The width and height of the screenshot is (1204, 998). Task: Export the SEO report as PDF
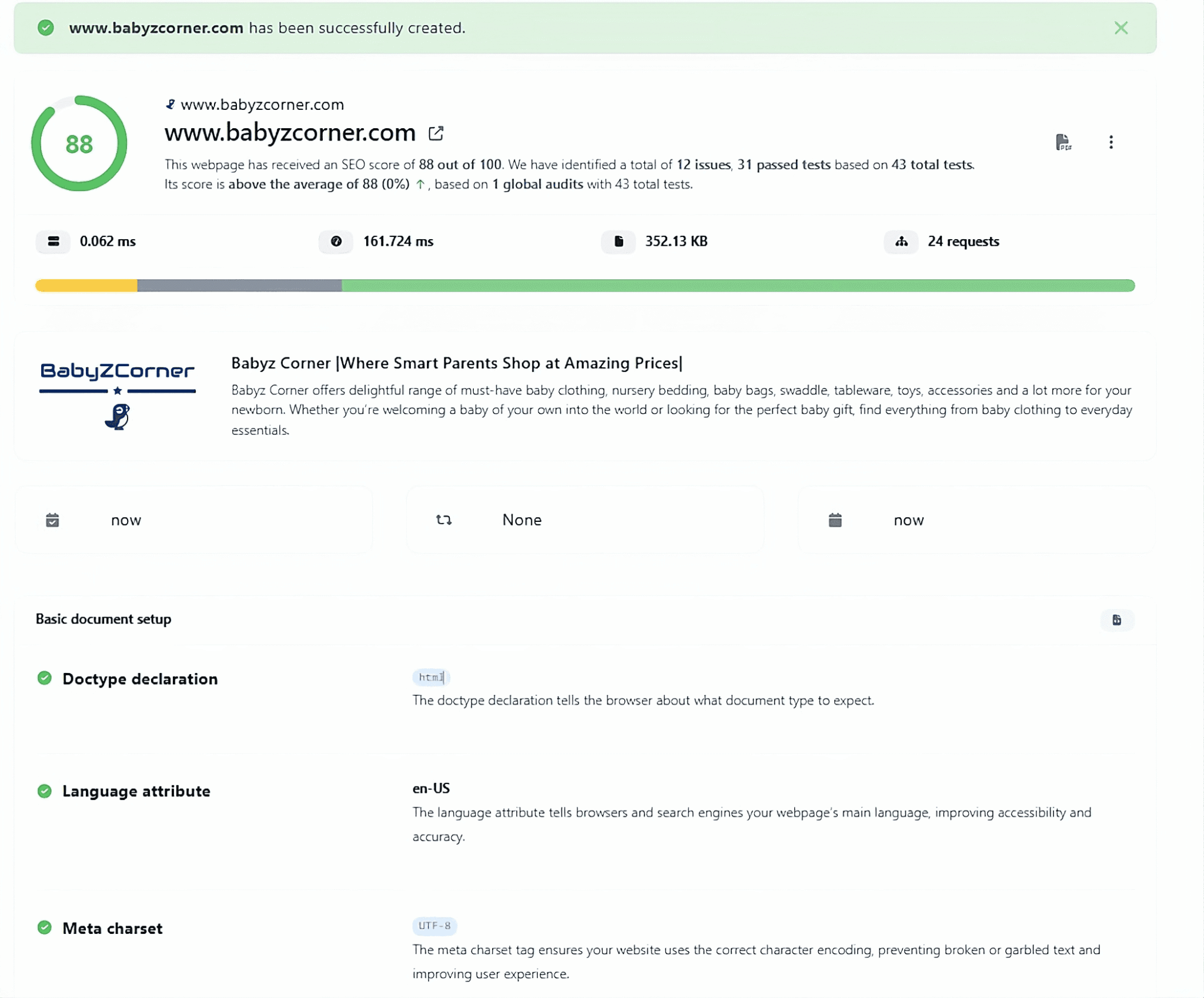coord(1064,142)
